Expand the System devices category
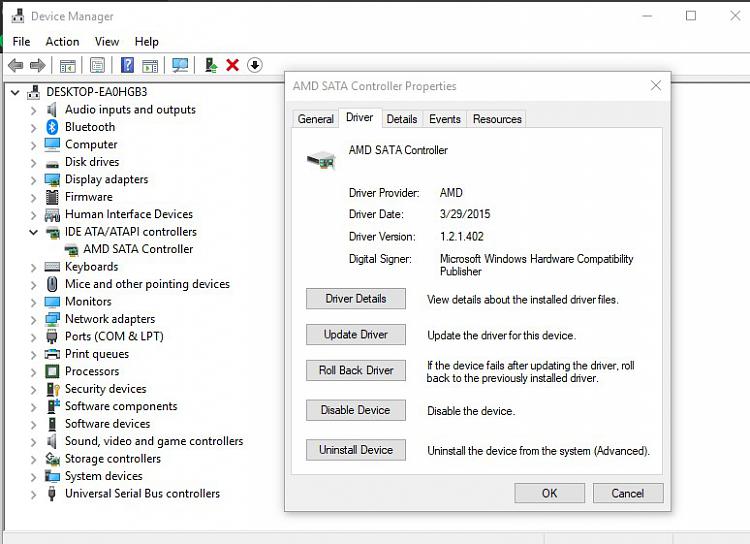Viewport: 750px width, 544px height. tap(33, 477)
